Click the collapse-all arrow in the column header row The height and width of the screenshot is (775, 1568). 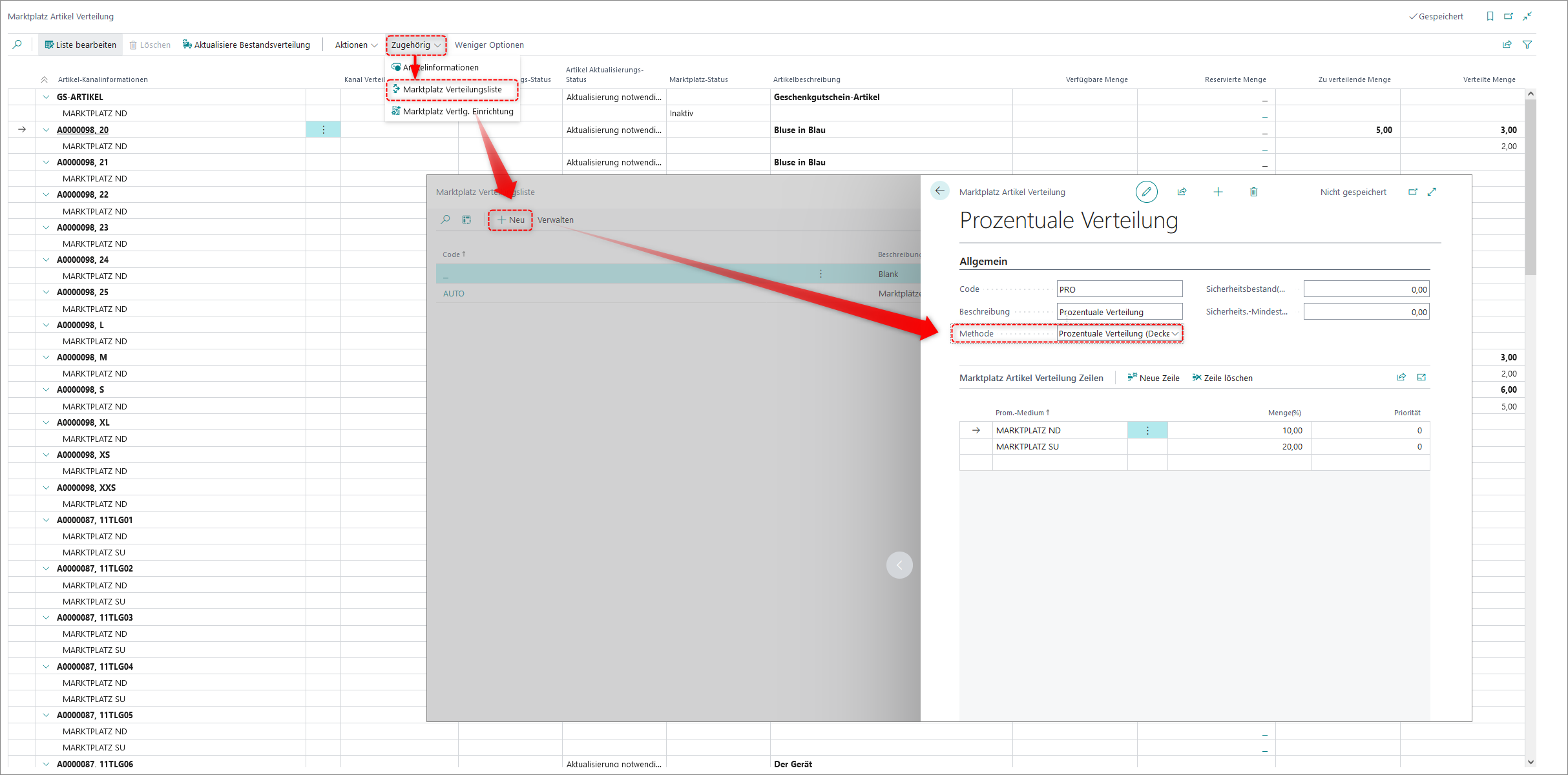pos(44,79)
